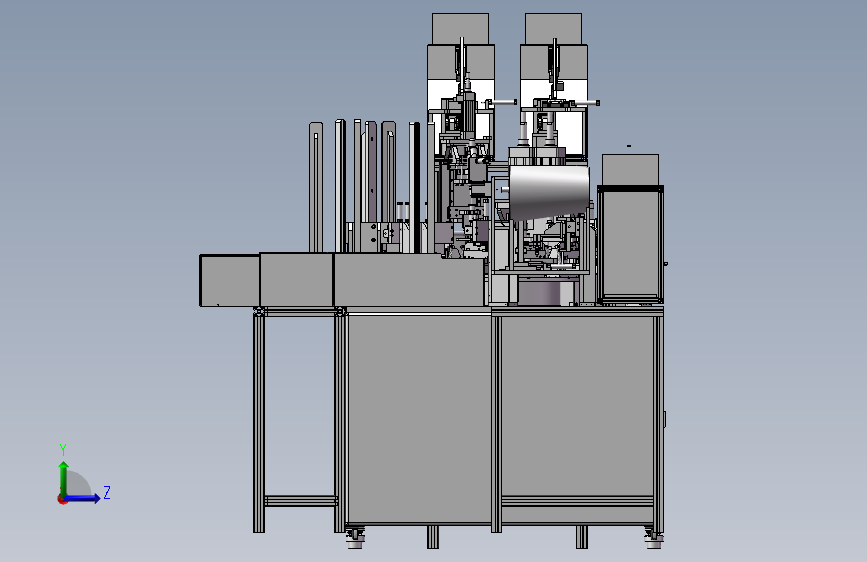The image size is (867, 562).
Task: Select the bottom-left leveling caster foot
Action: coord(354,538)
